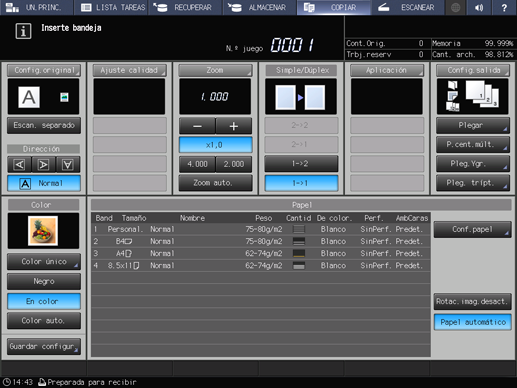Open Color único options
517x388 pixels.
click(44, 262)
